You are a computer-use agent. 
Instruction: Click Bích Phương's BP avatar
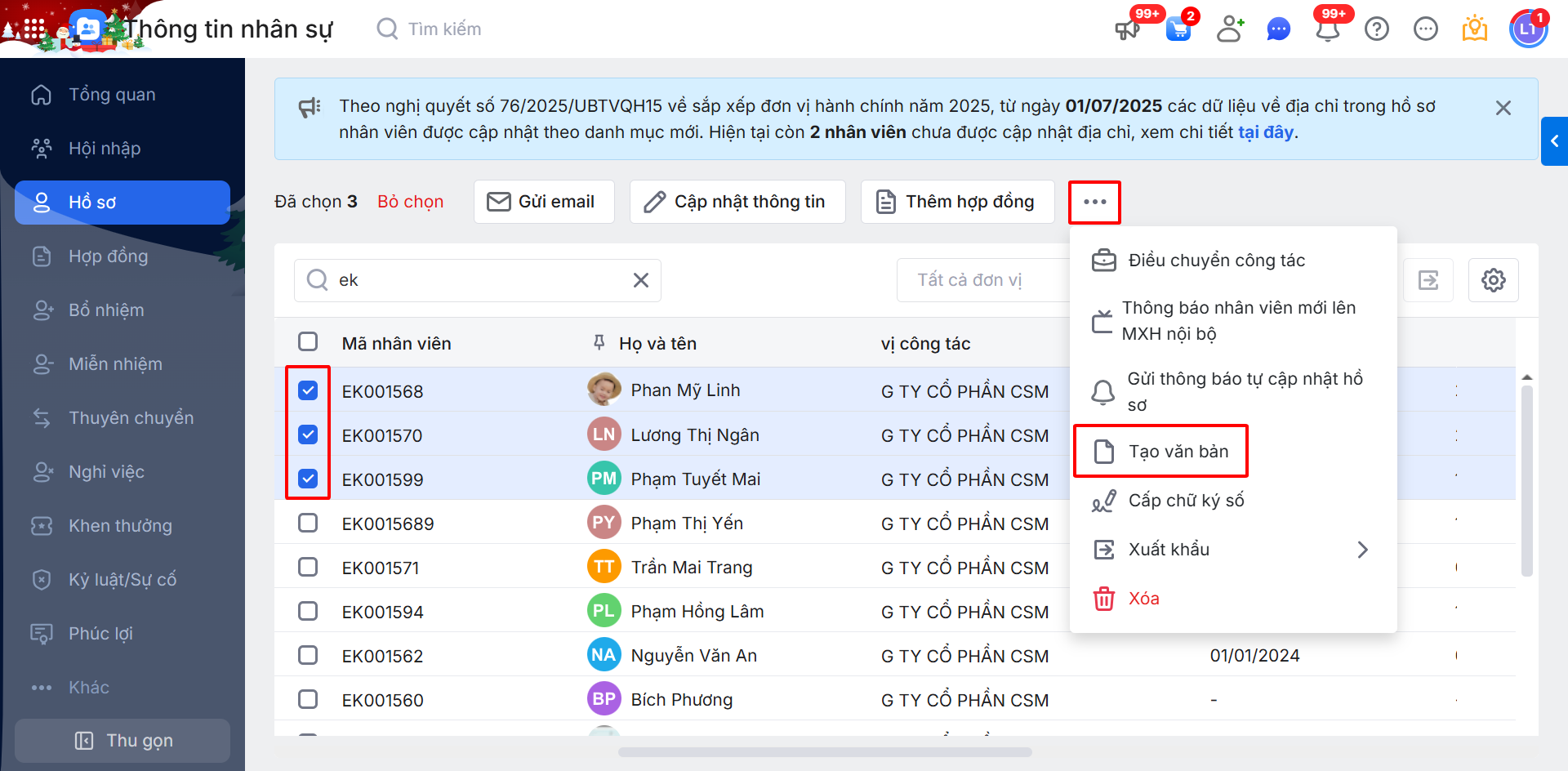pyautogui.click(x=604, y=699)
